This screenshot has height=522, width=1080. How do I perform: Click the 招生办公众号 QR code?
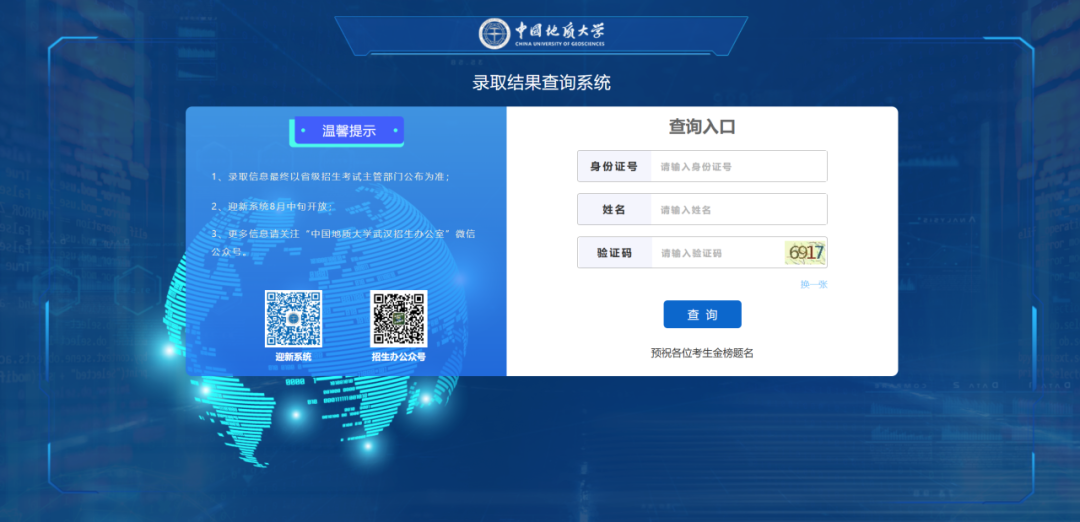[399, 318]
